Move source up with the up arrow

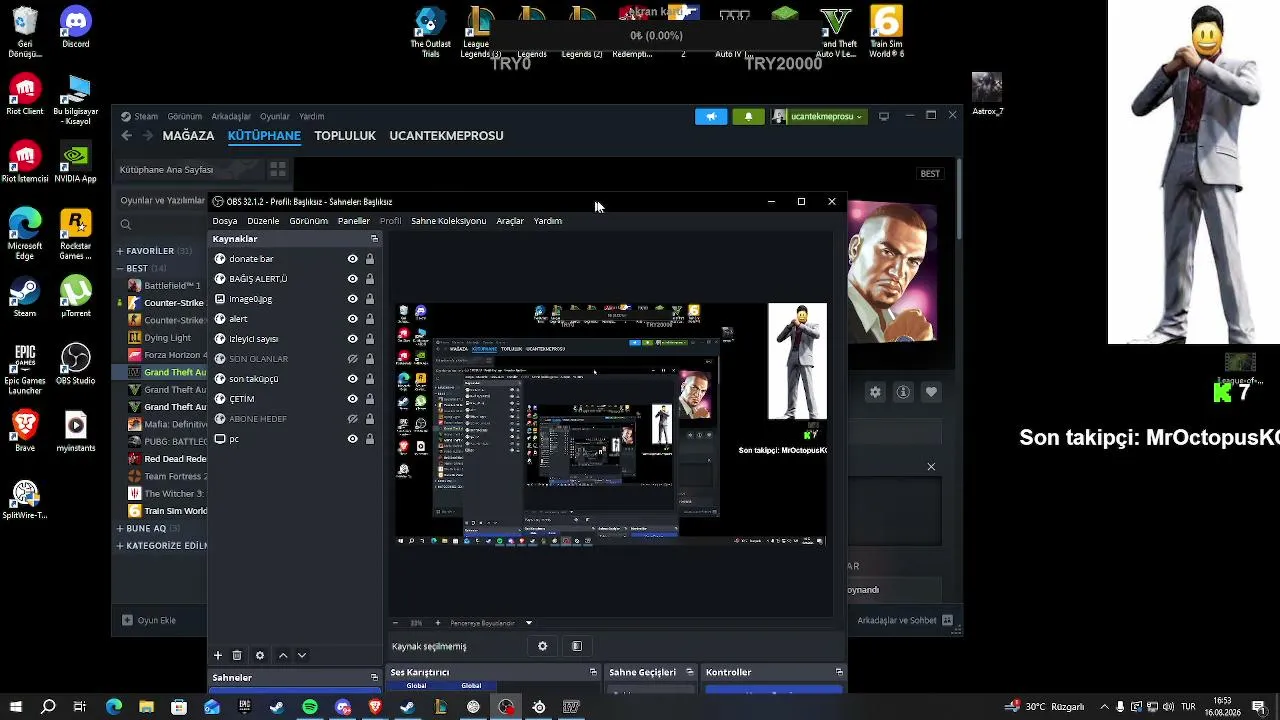coord(283,655)
